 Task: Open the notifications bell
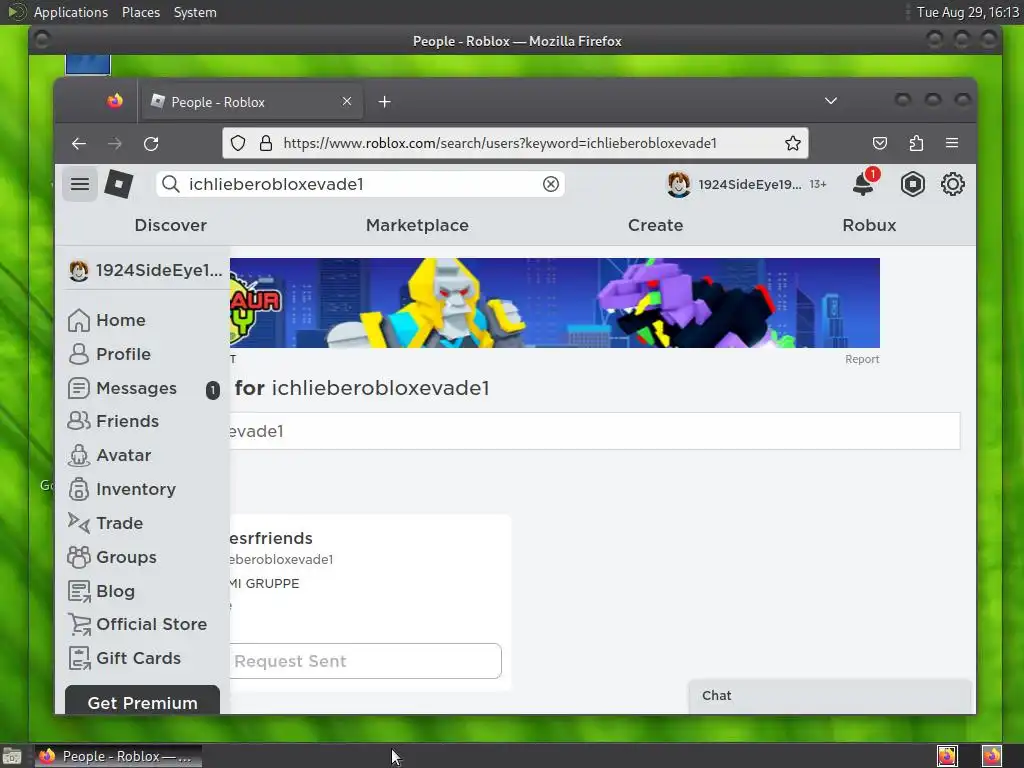(865, 183)
